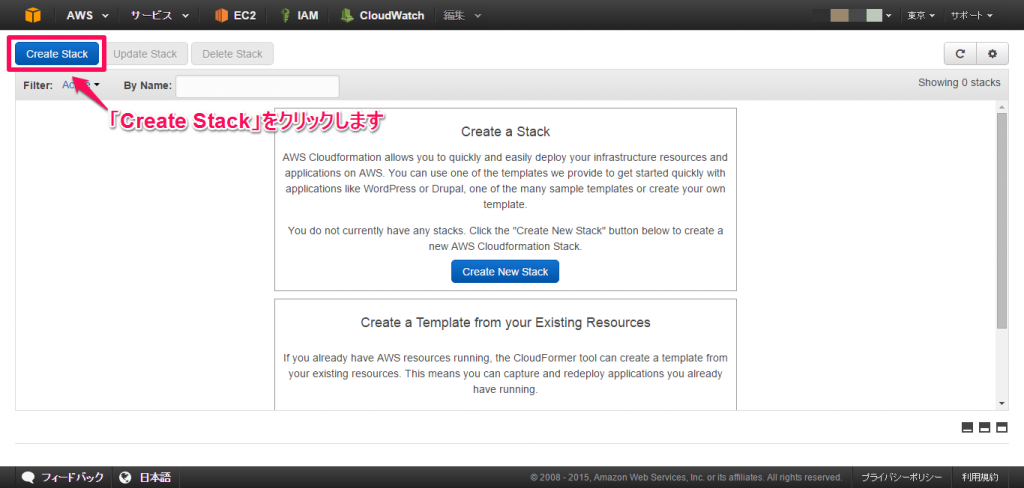Click the disabled Delete Stack button
Screen dimensions: 1024x488
pyautogui.click(x=232, y=54)
